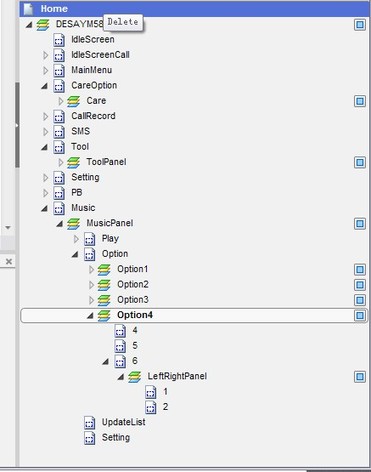This screenshot has width=371, height=472.
Task: Expand the Option2 panel node
Action: point(91,285)
